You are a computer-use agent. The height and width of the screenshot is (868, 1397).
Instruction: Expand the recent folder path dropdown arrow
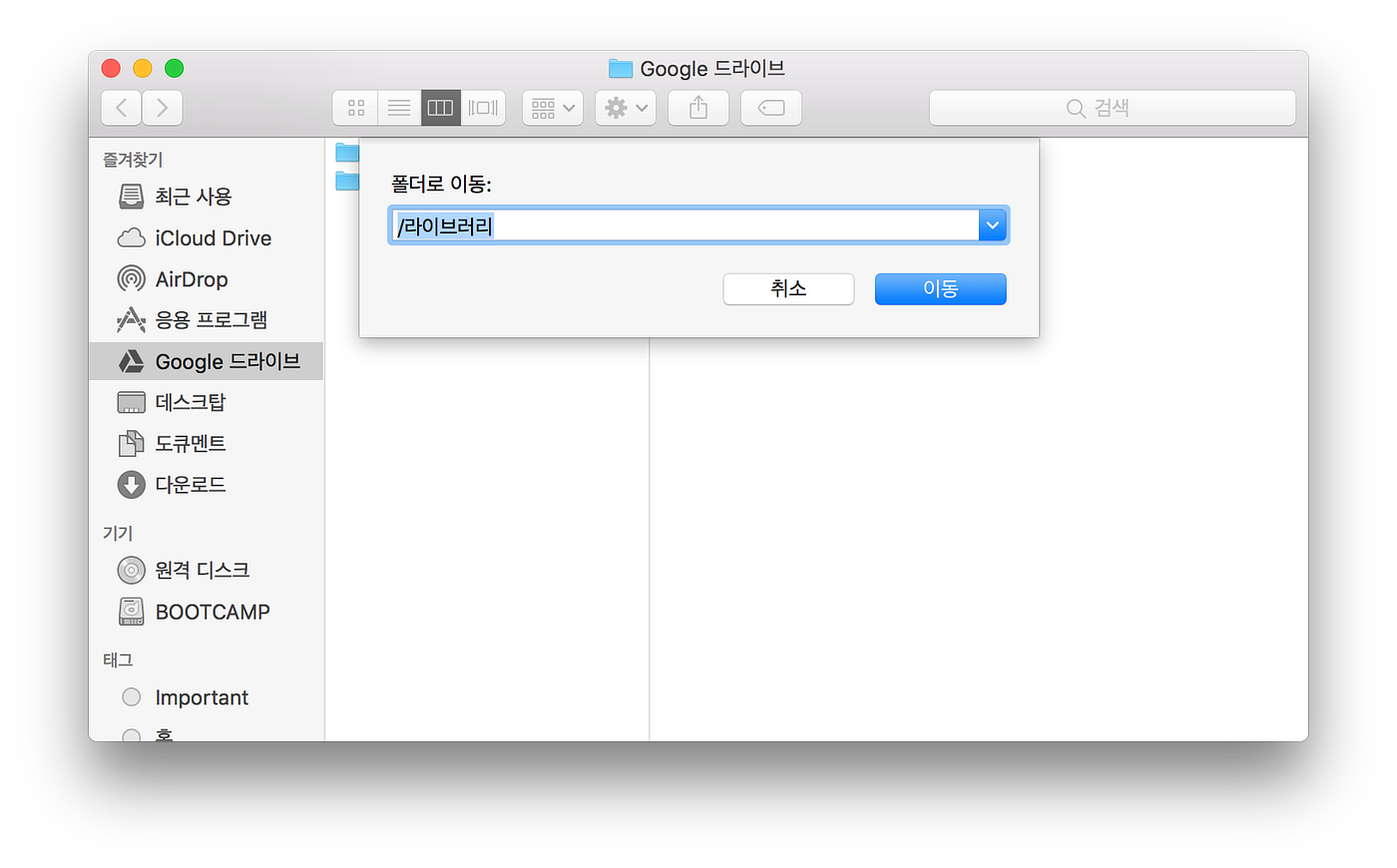tap(993, 225)
